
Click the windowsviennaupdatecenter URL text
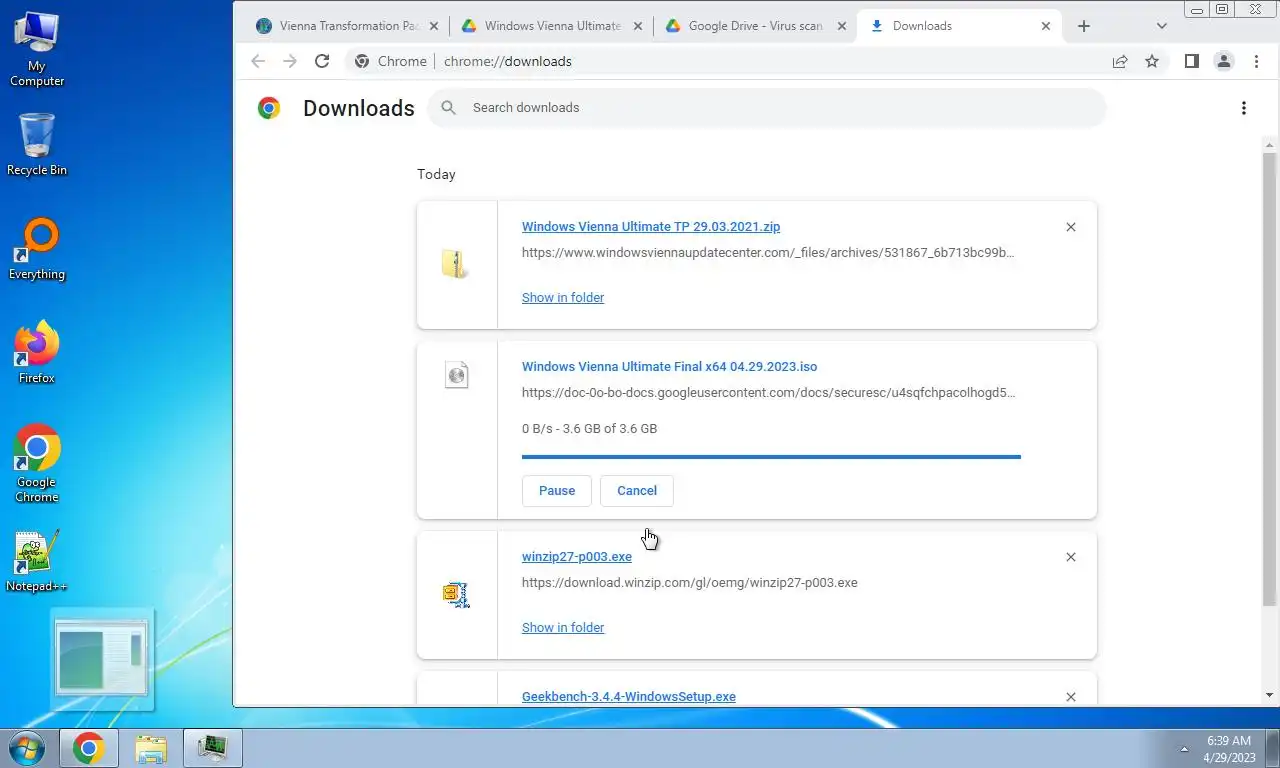768,253
